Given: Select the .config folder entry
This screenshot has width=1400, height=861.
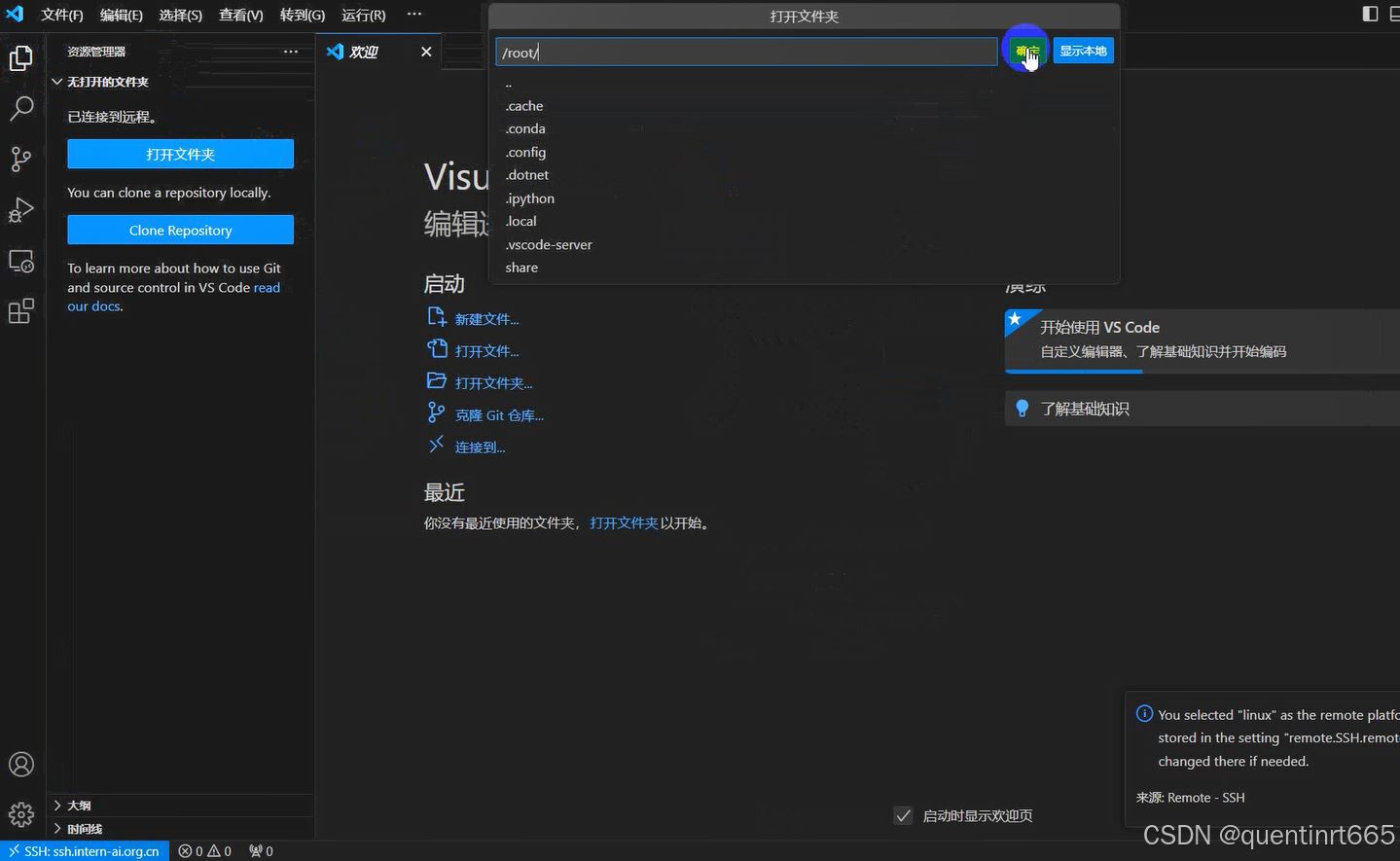Looking at the screenshot, I should (804, 152).
